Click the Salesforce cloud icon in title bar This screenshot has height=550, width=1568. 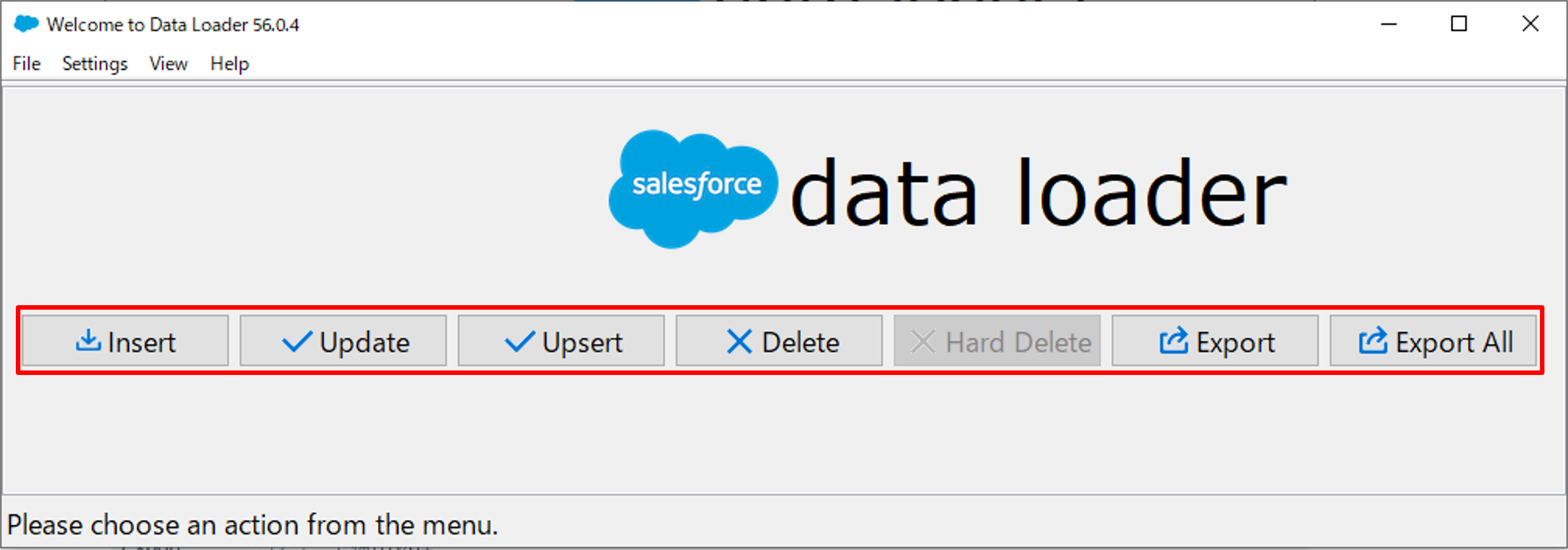26,24
